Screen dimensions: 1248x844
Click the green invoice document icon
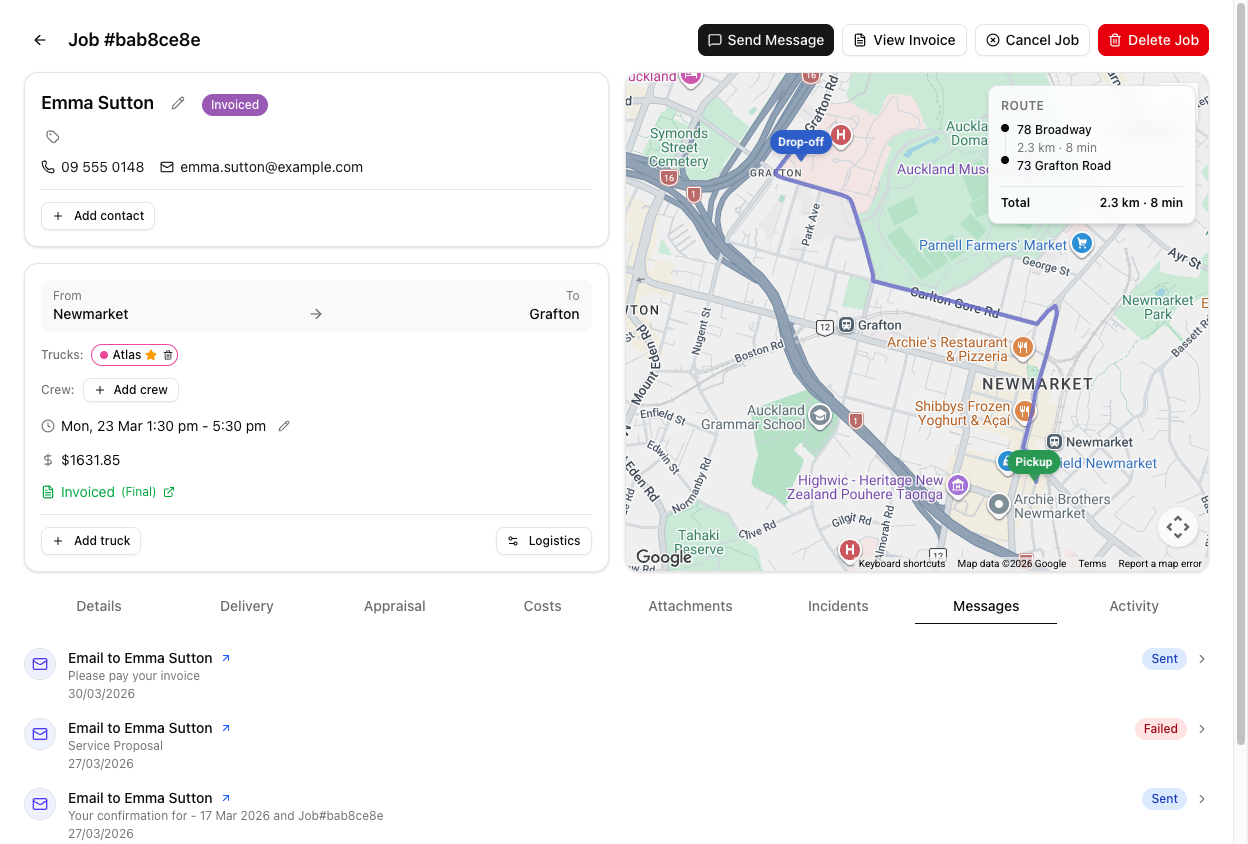48,492
